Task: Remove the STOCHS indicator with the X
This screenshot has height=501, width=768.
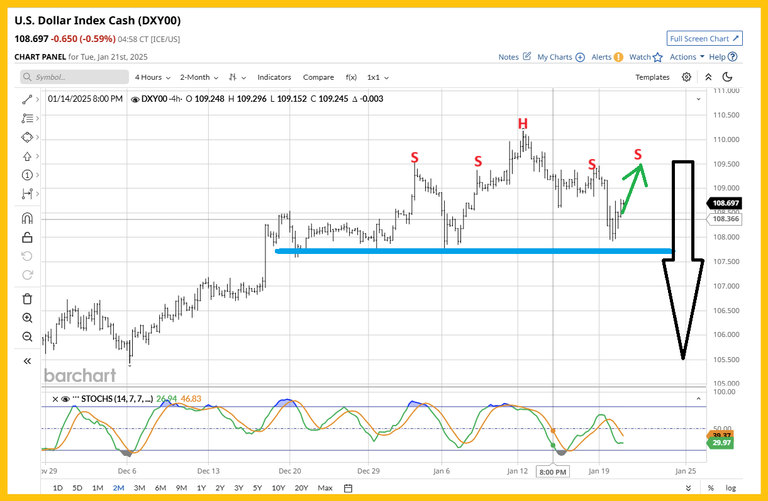Action: (x=53, y=399)
